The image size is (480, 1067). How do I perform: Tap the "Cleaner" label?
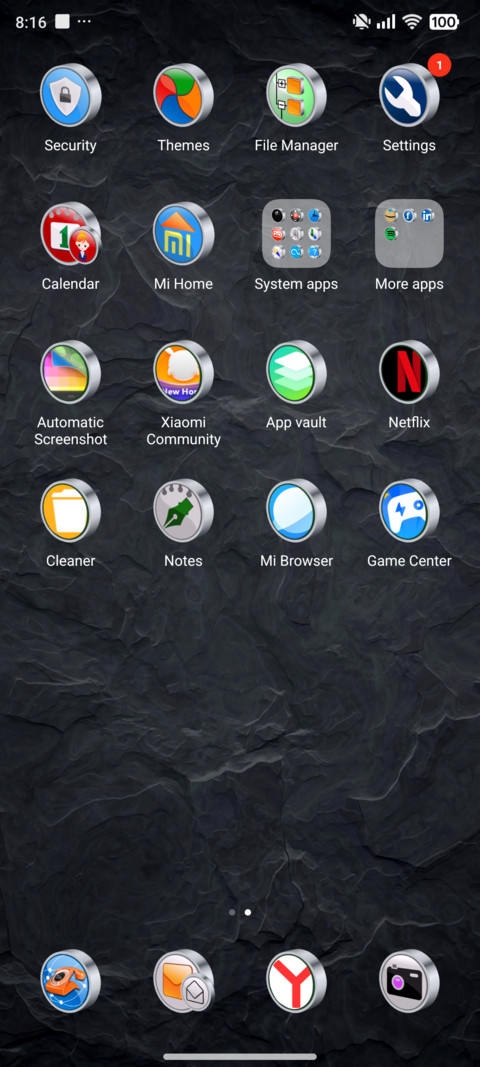(x=70, y=561)
